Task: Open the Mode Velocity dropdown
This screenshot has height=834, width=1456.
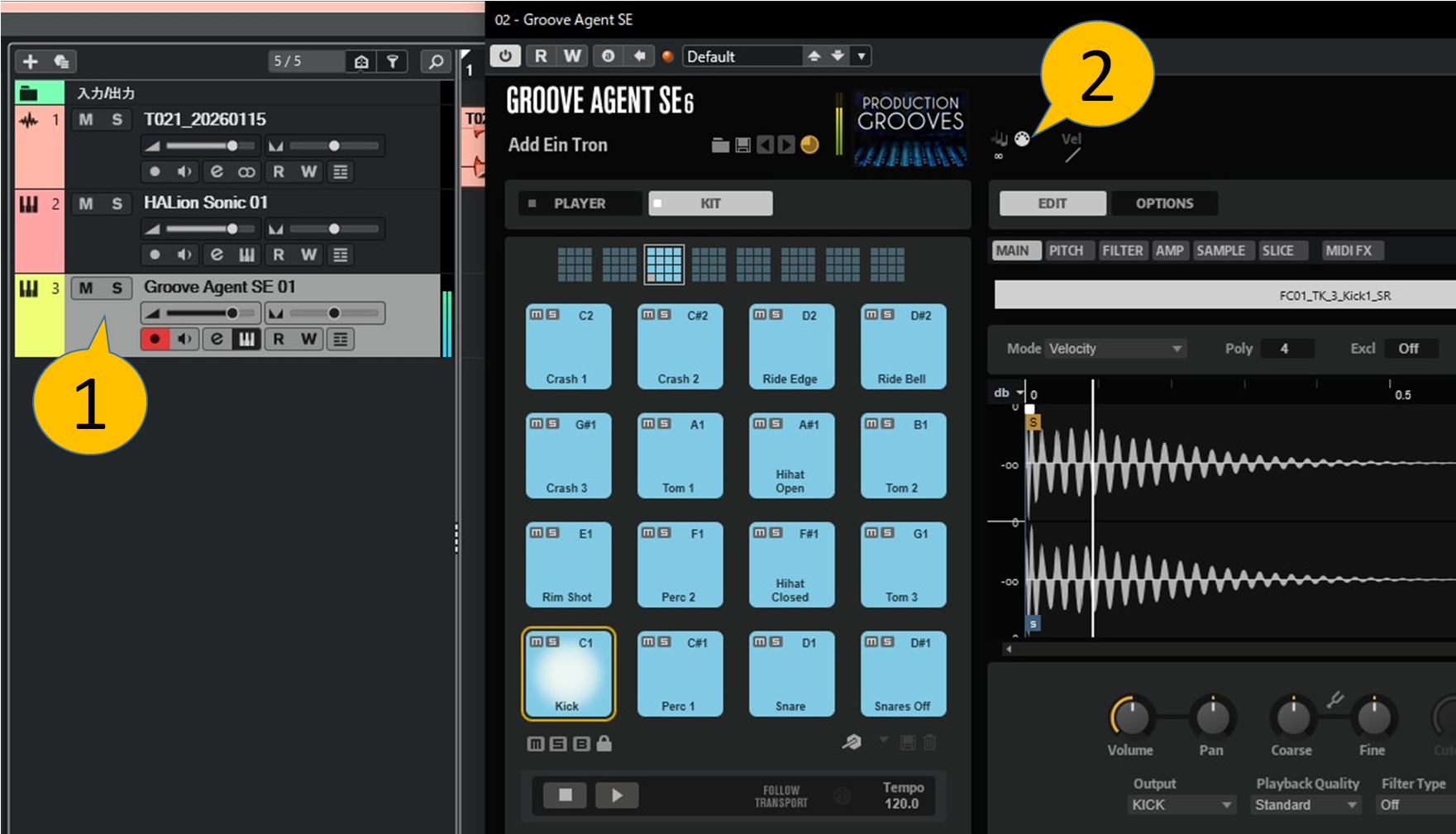Action: click(1115, 349)
